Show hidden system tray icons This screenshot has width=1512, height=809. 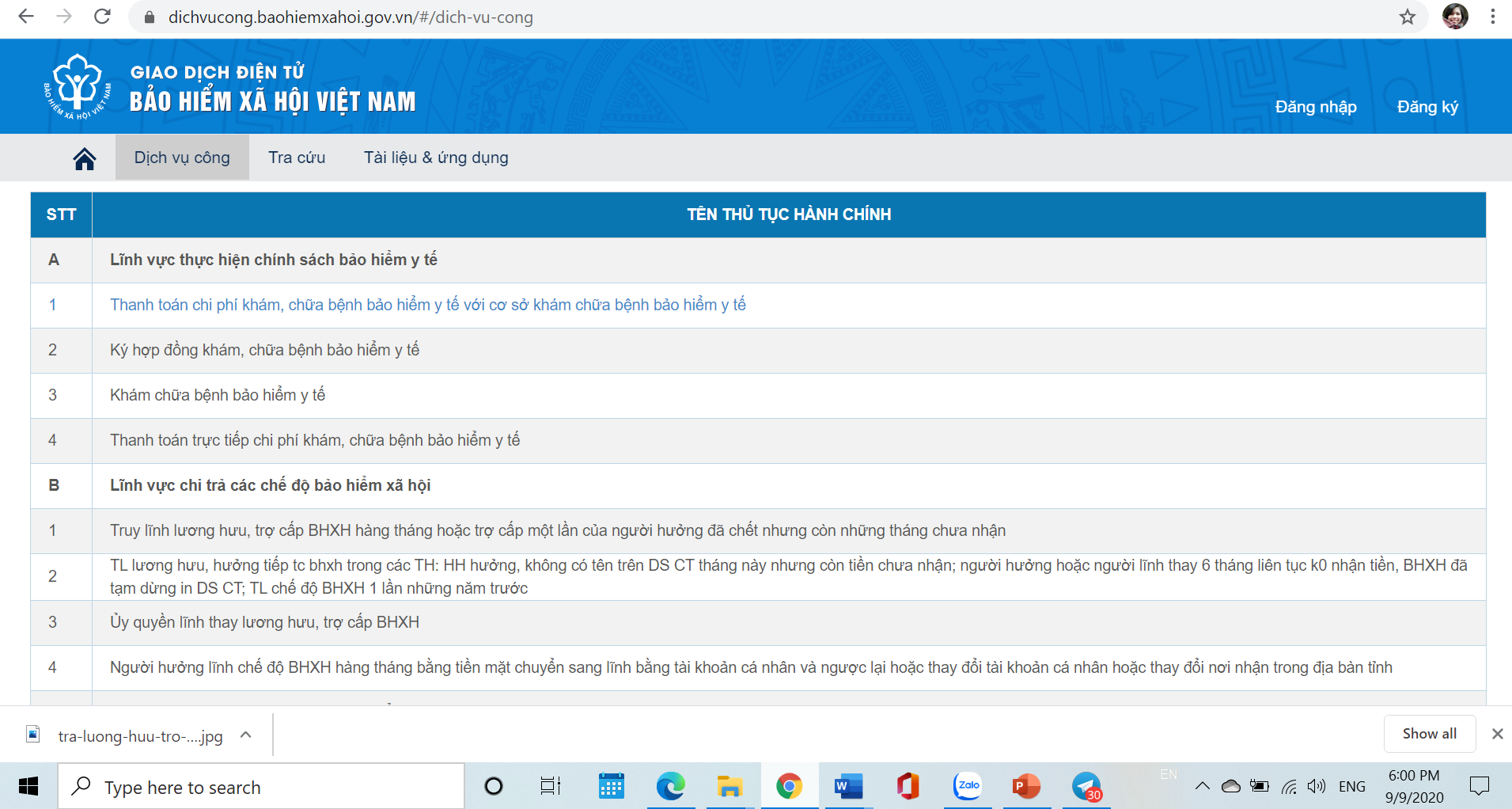click(1202, 786)
